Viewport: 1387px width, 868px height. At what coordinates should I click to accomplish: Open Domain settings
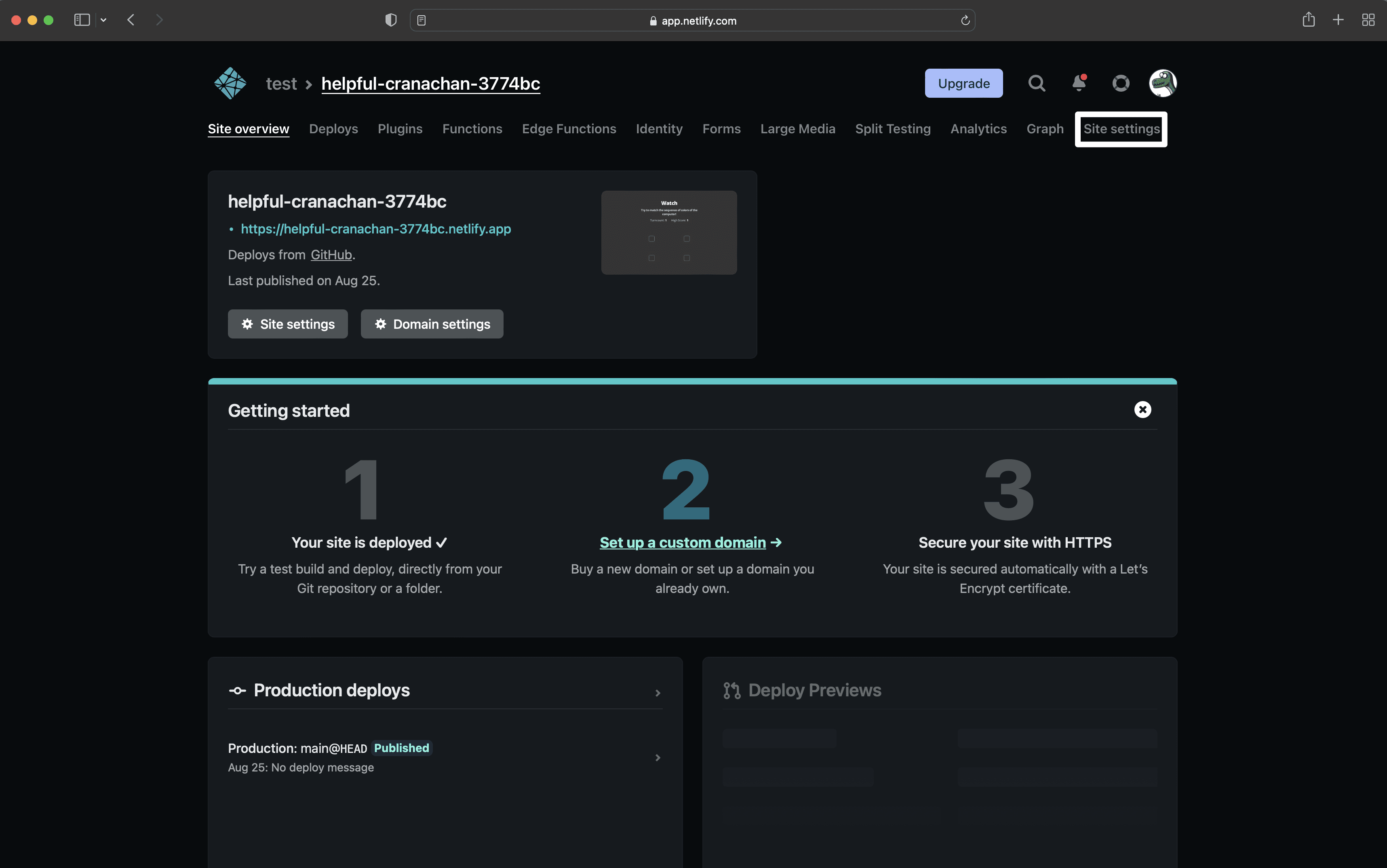[431, 324]
